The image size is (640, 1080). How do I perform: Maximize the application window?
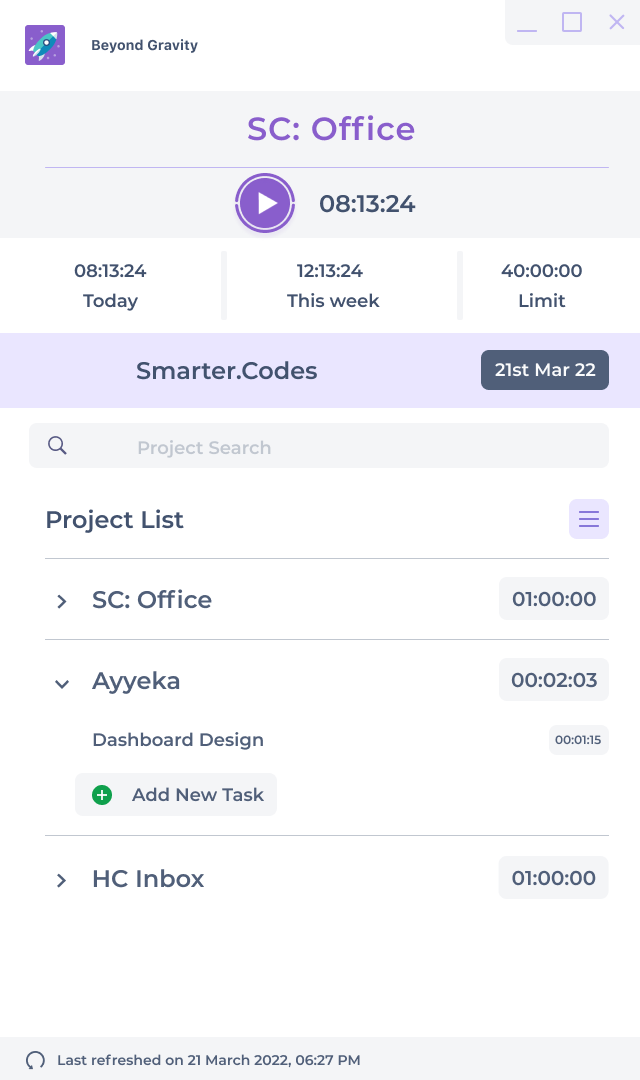[x=572, y=22]
